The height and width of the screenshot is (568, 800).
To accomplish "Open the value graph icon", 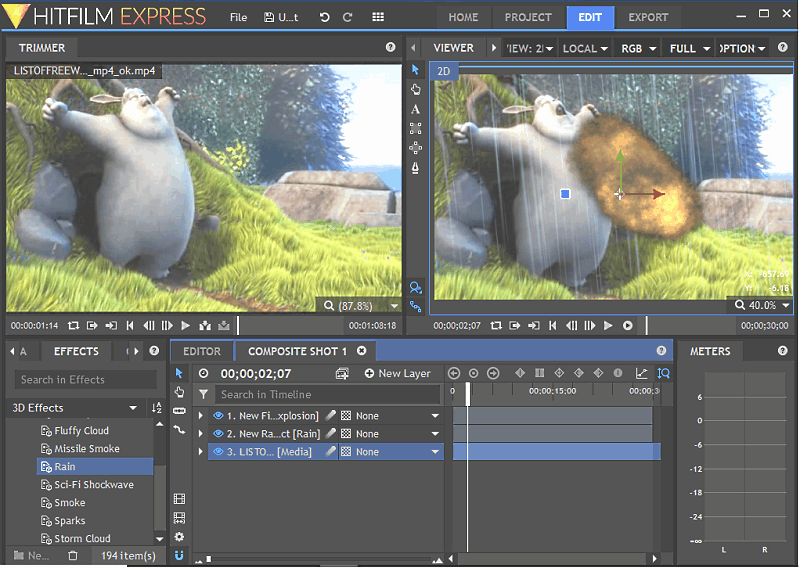I will click(x=641, y=374).
